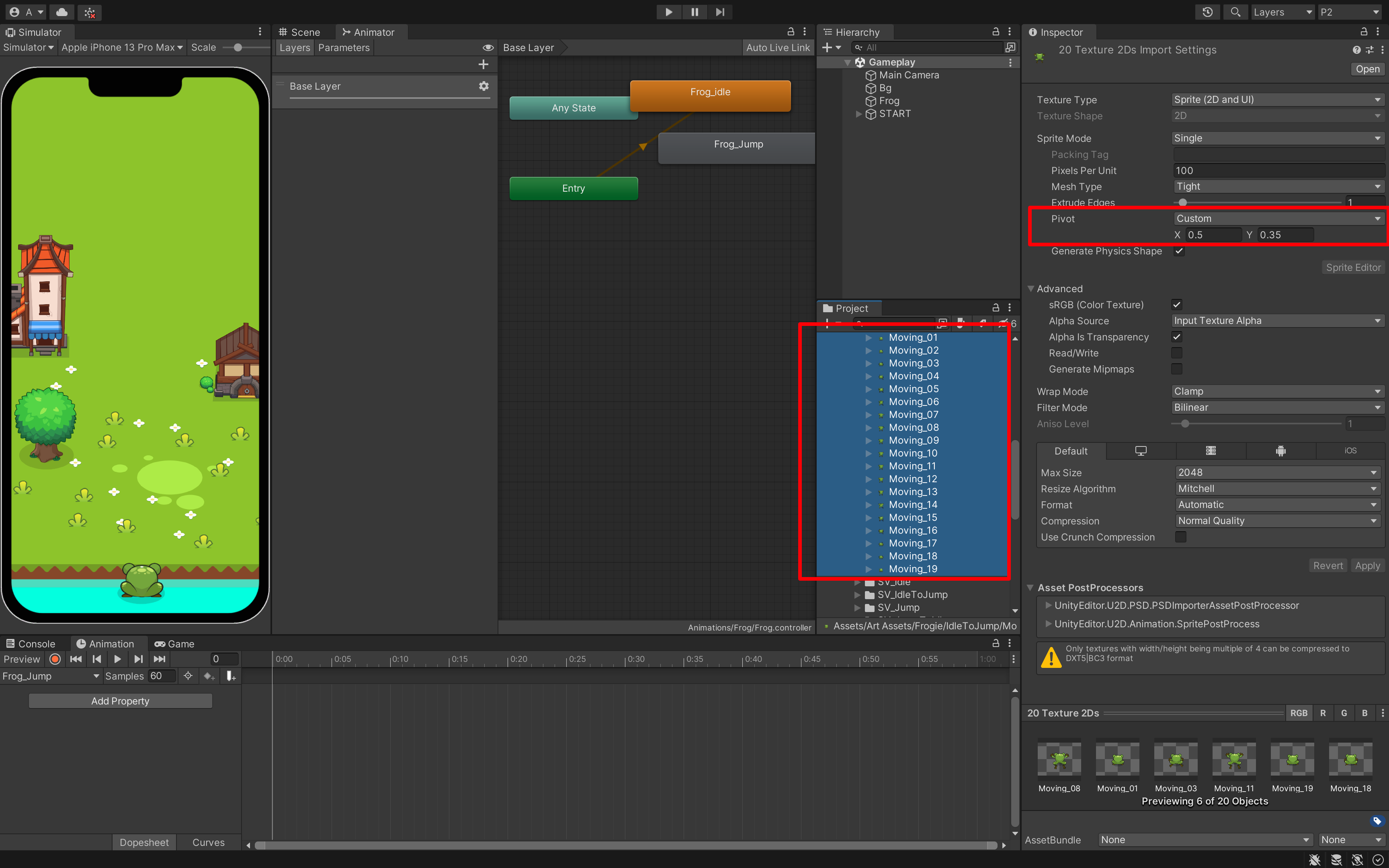This screenshot has height=868, width=1389.
Task: Open Inspector help question-mark icon
Action: (1356, 50)
